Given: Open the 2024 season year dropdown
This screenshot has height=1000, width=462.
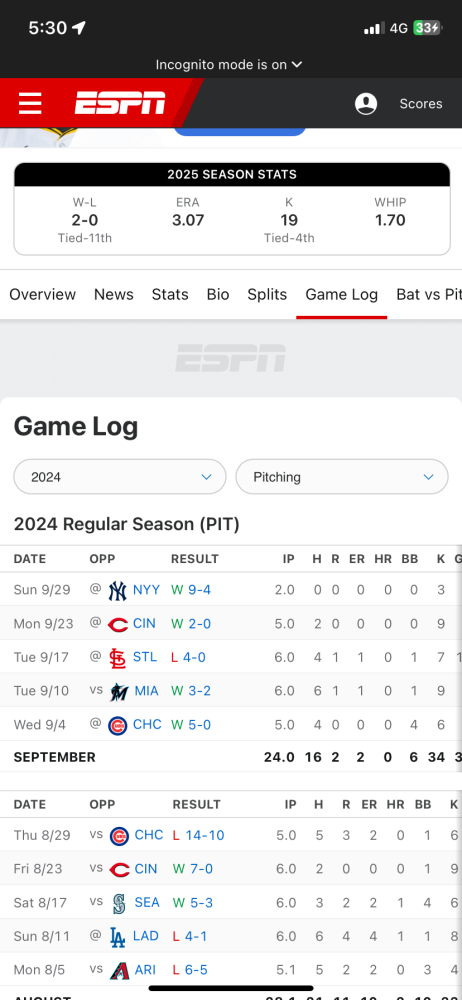Looking at the screenshot, I should (x=120, y=476).
